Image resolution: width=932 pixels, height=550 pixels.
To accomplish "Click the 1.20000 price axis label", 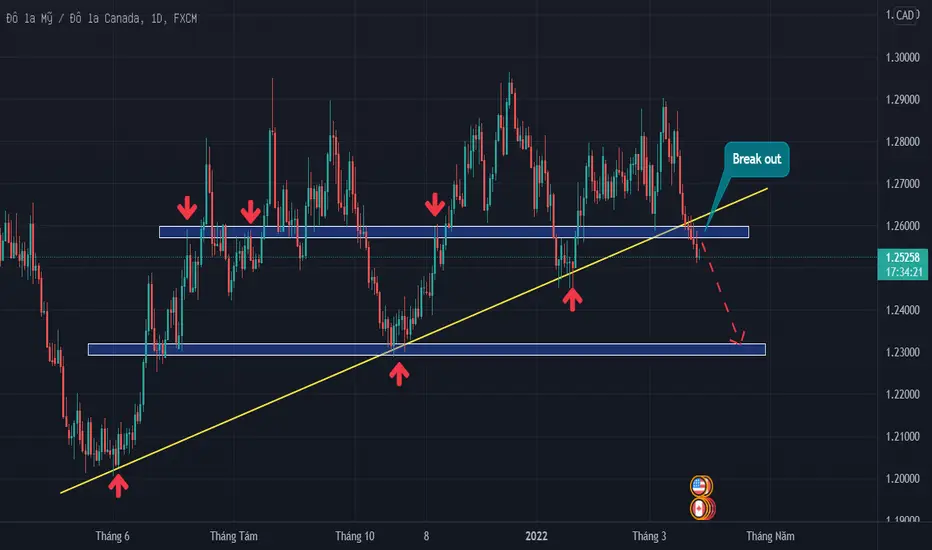I will point(902,479).
